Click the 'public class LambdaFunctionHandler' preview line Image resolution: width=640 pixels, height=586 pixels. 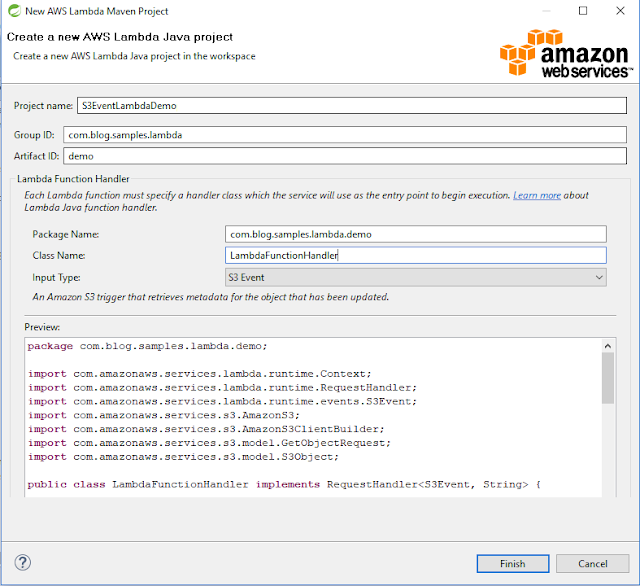(x=284, y=485)
